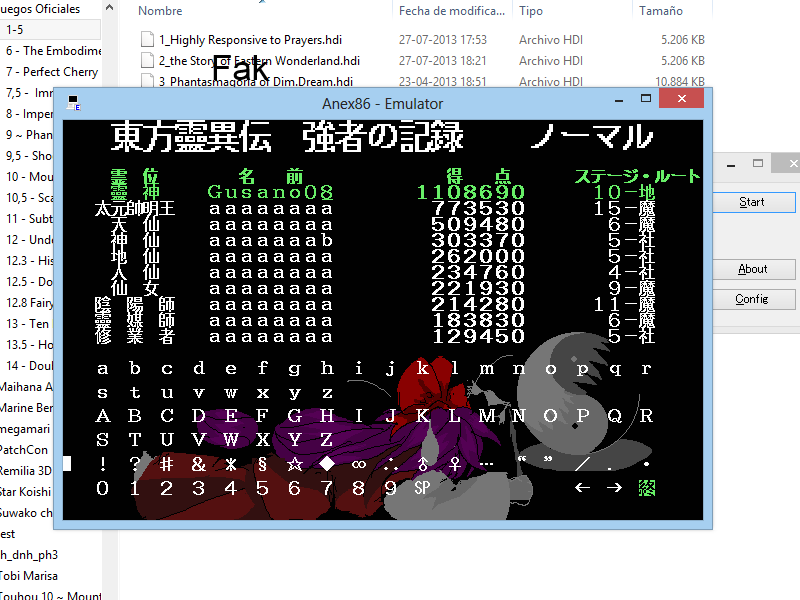Click the green 終 end-entry key

click(646, 488)
